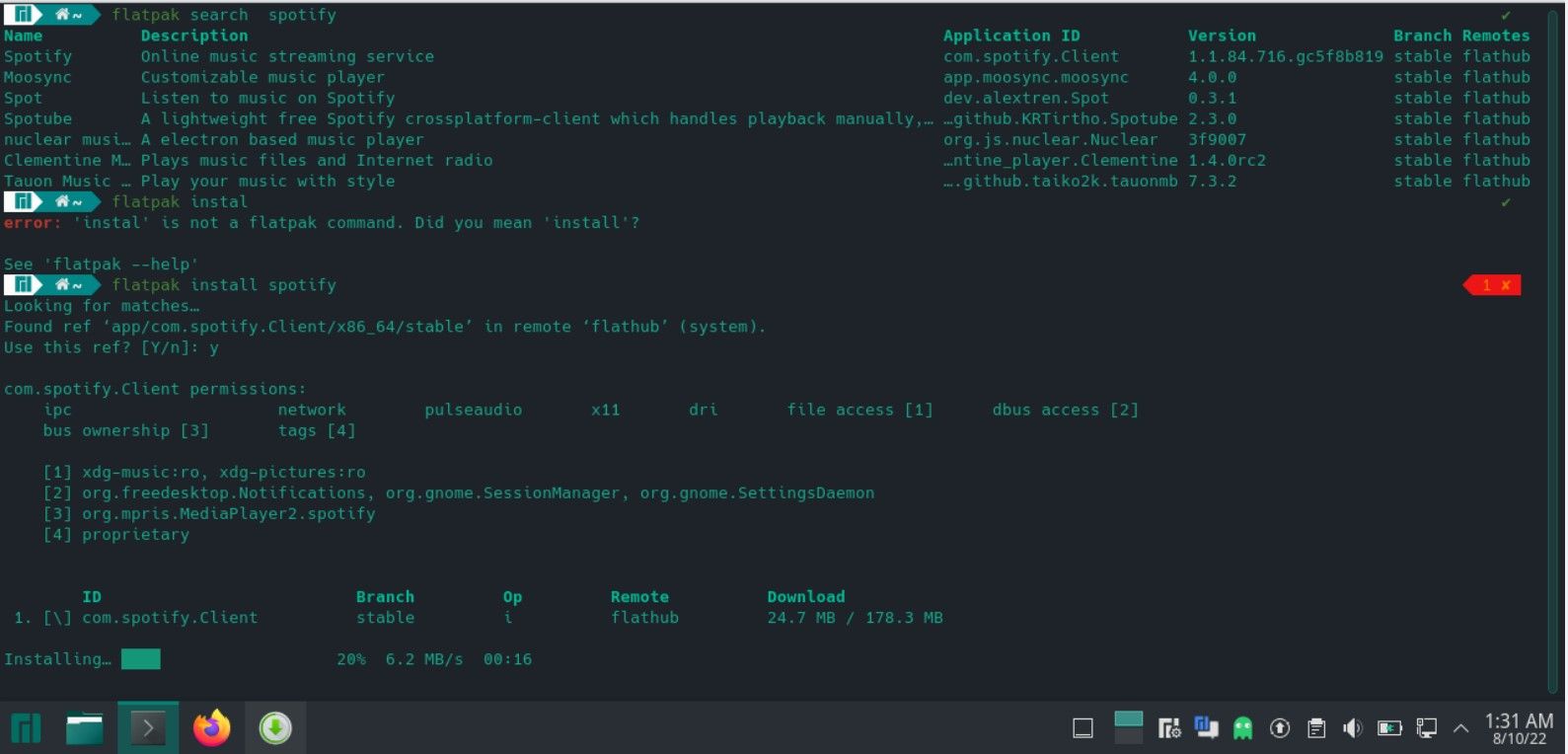Viewport: 1568px width, 754px height.
Task: Click the 'Version' column header
Action: click(x=1222, y=36)
